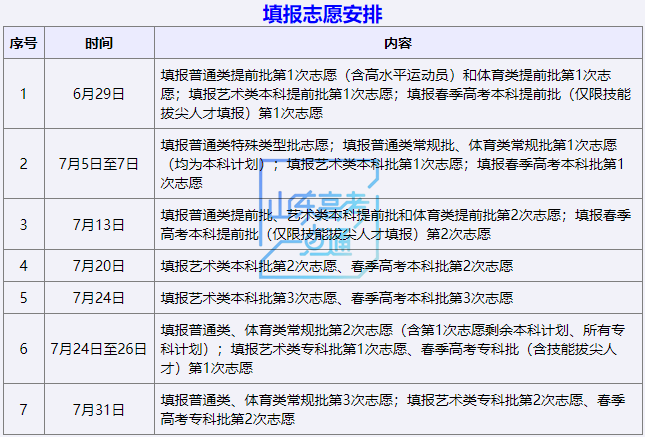Select the 7月31日 date cell
The image size is (645, 437).
click(x=99, y=410)
